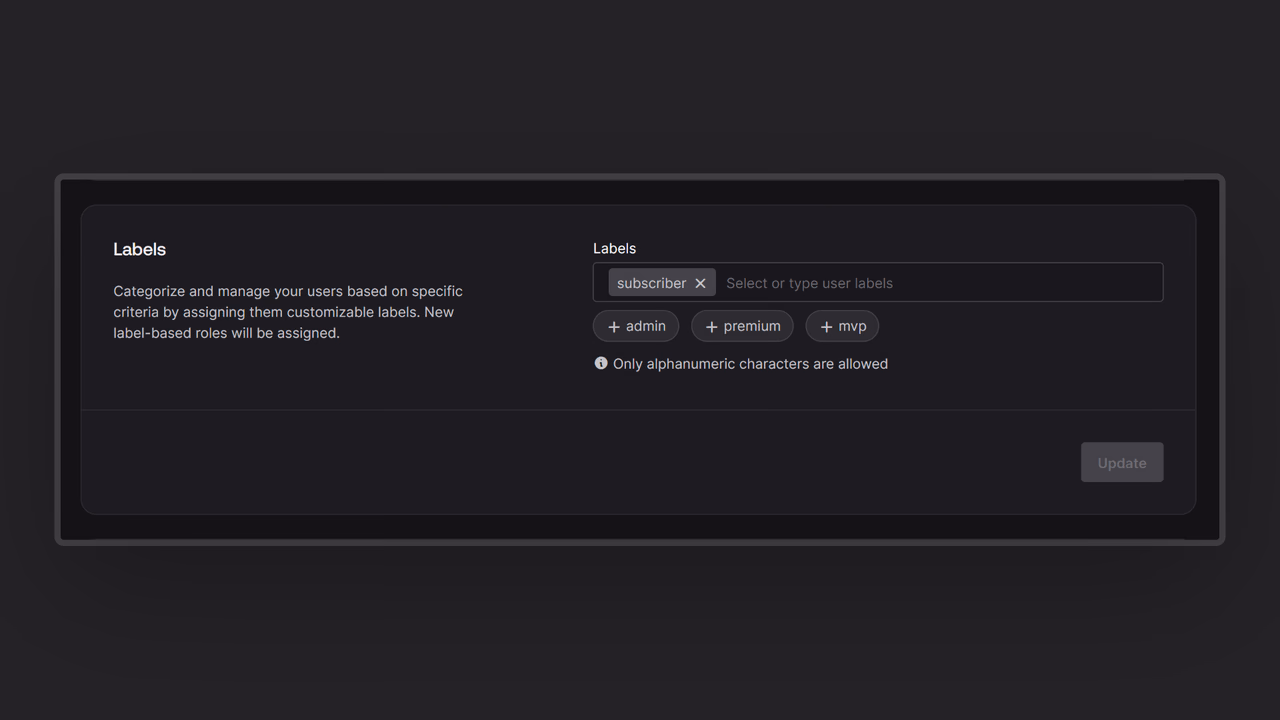Image resolution: width=1280 pixels, height=720 pixels.
Task: Click the Update button
Action: tap(1122, 462)
